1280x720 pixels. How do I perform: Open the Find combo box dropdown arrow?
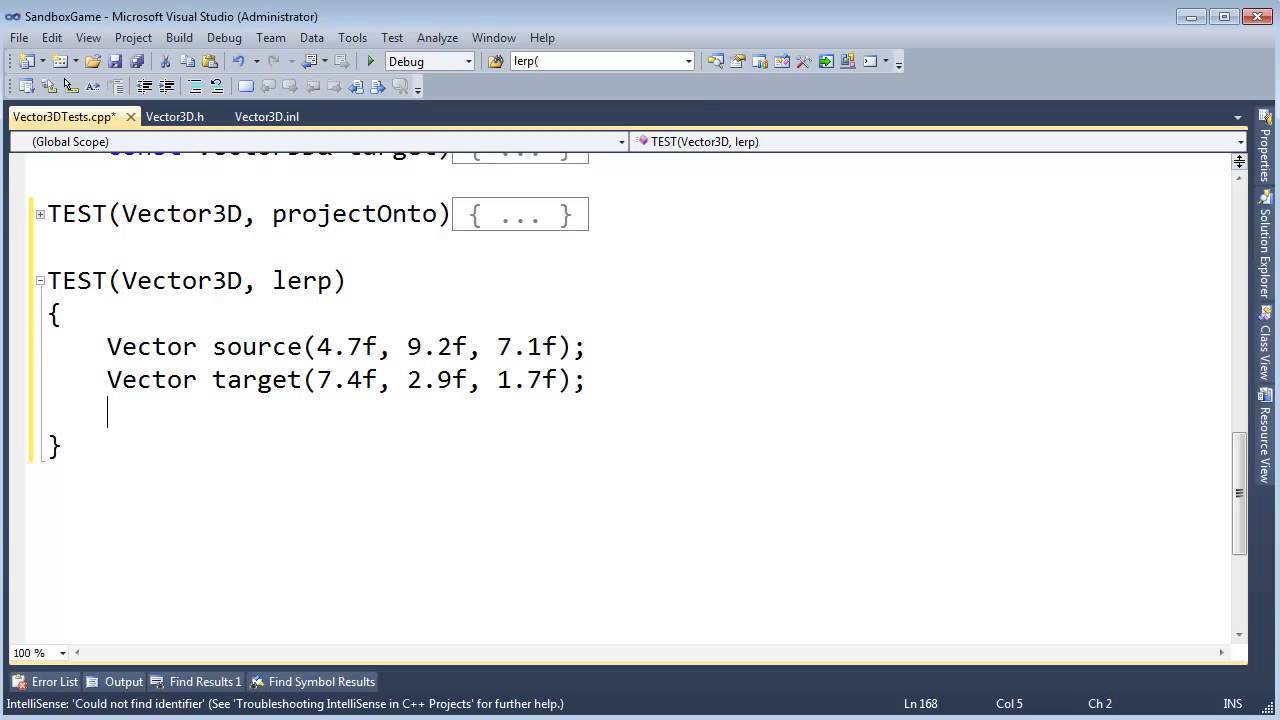pyautogui.click(x=689, y=61)
